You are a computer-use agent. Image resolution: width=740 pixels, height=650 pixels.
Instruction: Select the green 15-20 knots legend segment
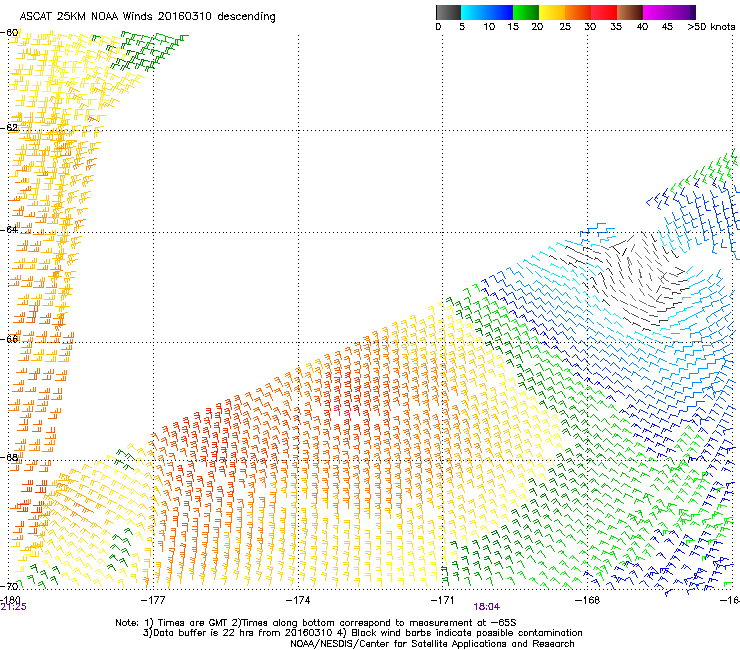tap(526, 12)
